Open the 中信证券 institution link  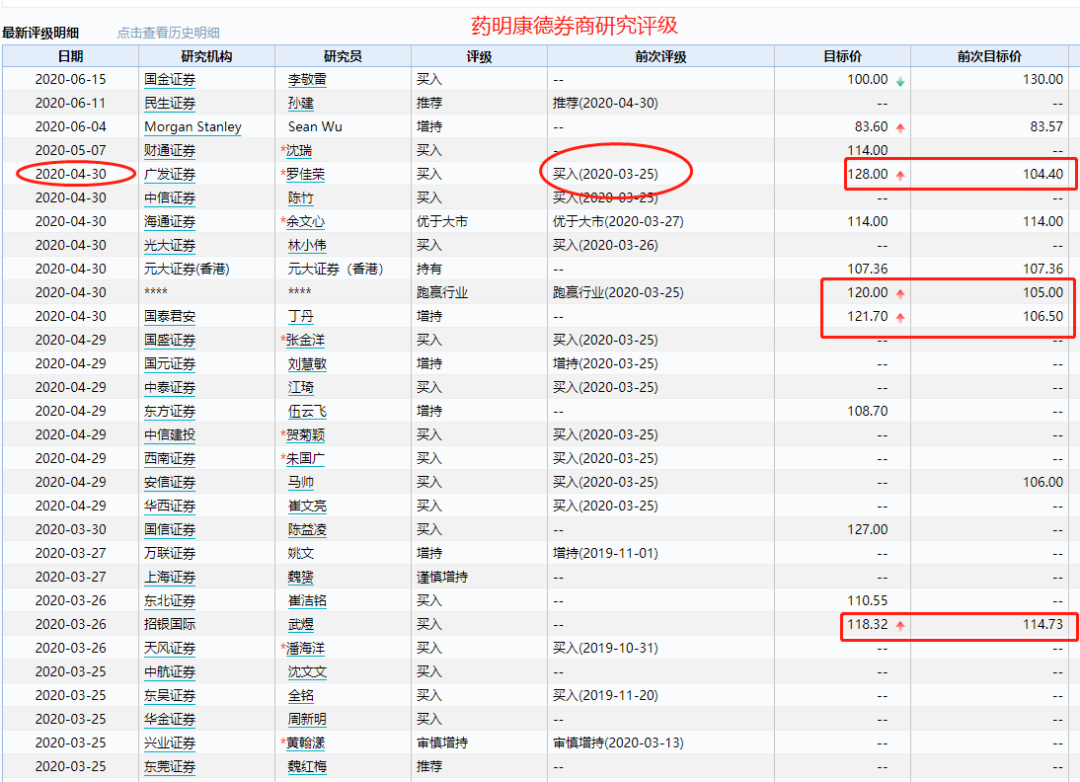(x=169, y=198)
